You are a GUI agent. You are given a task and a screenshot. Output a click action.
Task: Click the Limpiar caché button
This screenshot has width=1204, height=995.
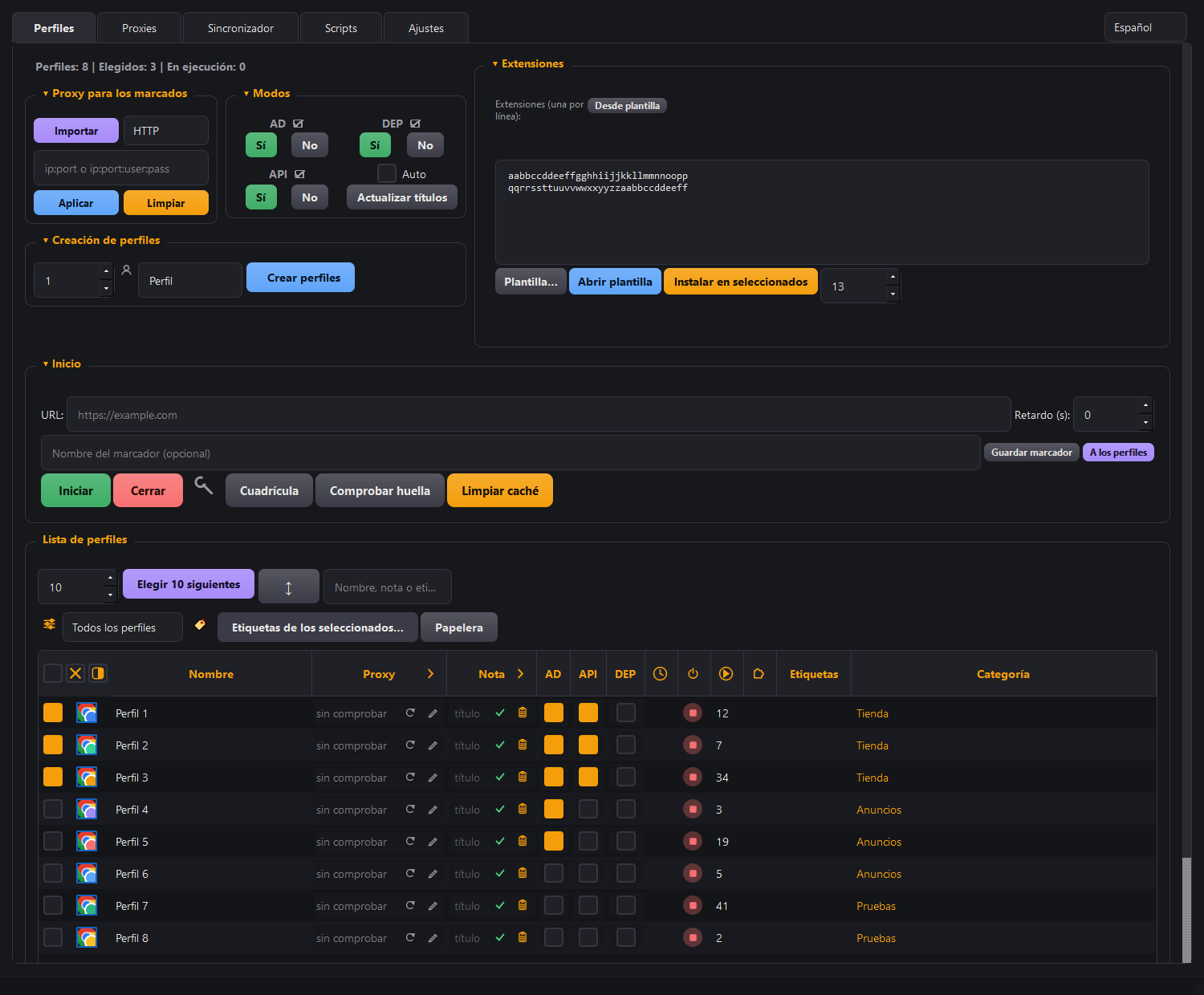click(500, 491)
